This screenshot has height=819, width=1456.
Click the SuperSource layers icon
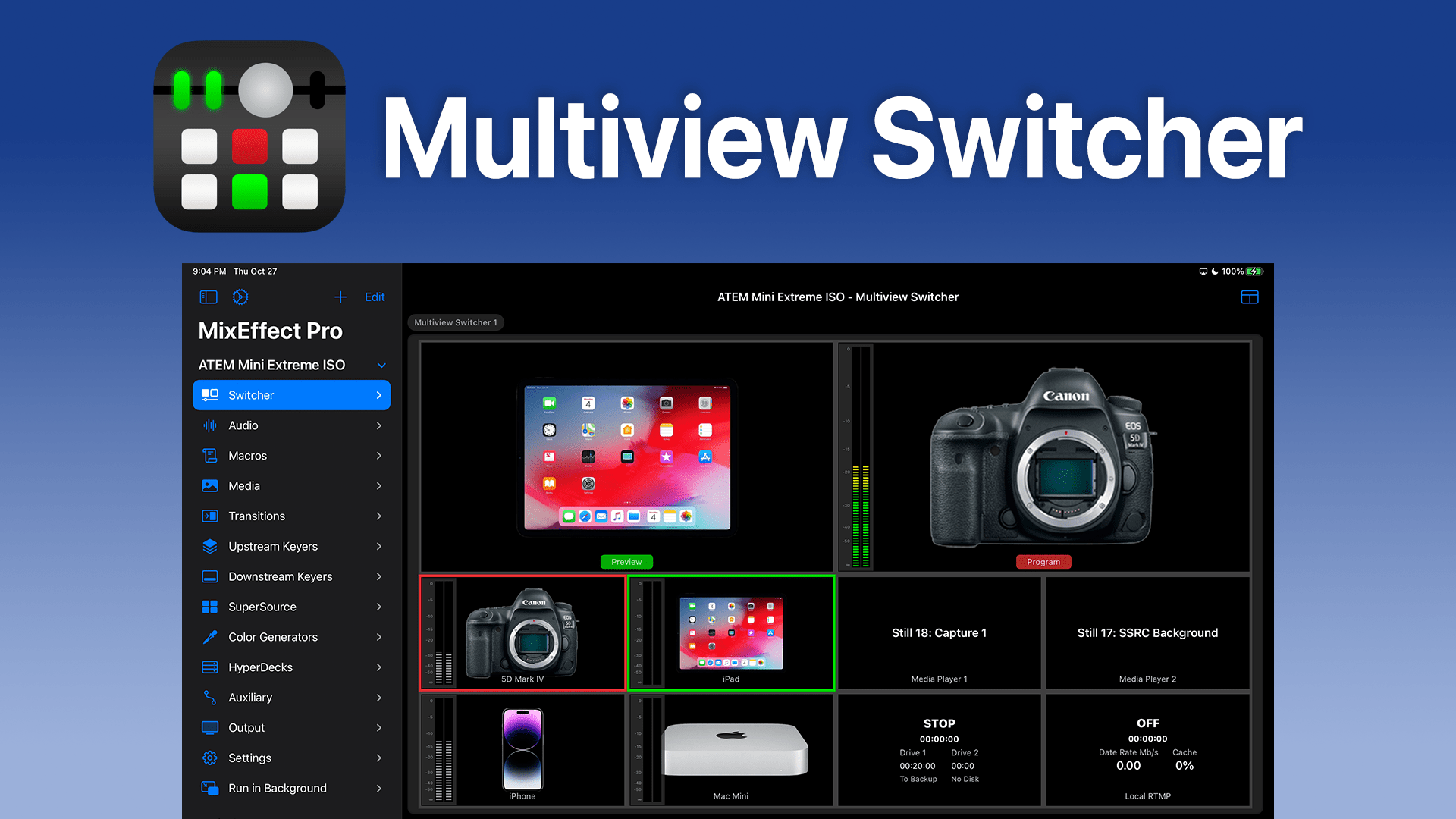(209, 607)
